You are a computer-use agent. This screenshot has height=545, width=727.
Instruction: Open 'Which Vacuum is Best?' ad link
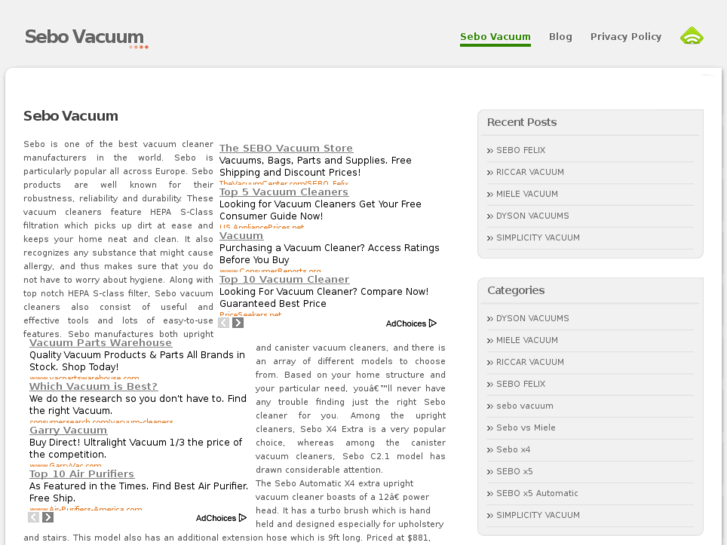tap(93, 386)
